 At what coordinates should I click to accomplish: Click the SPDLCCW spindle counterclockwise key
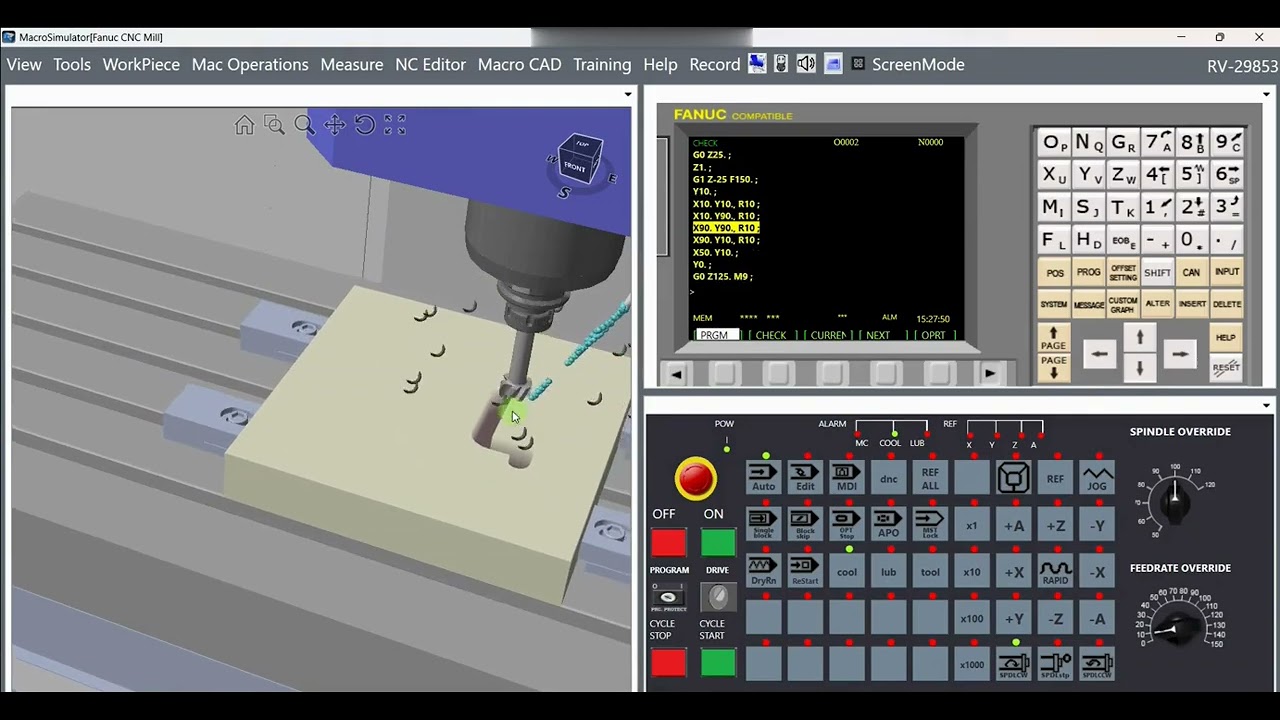(1097, 664)
